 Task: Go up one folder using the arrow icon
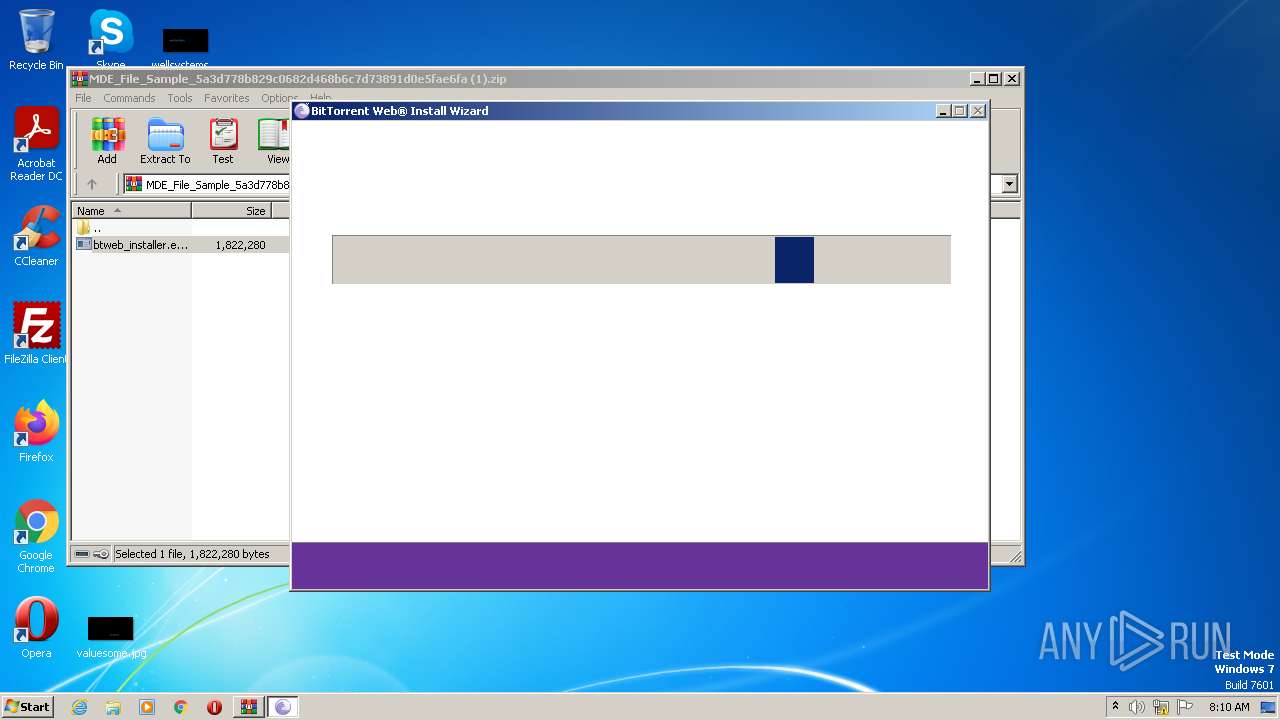(x=92, y=184)
